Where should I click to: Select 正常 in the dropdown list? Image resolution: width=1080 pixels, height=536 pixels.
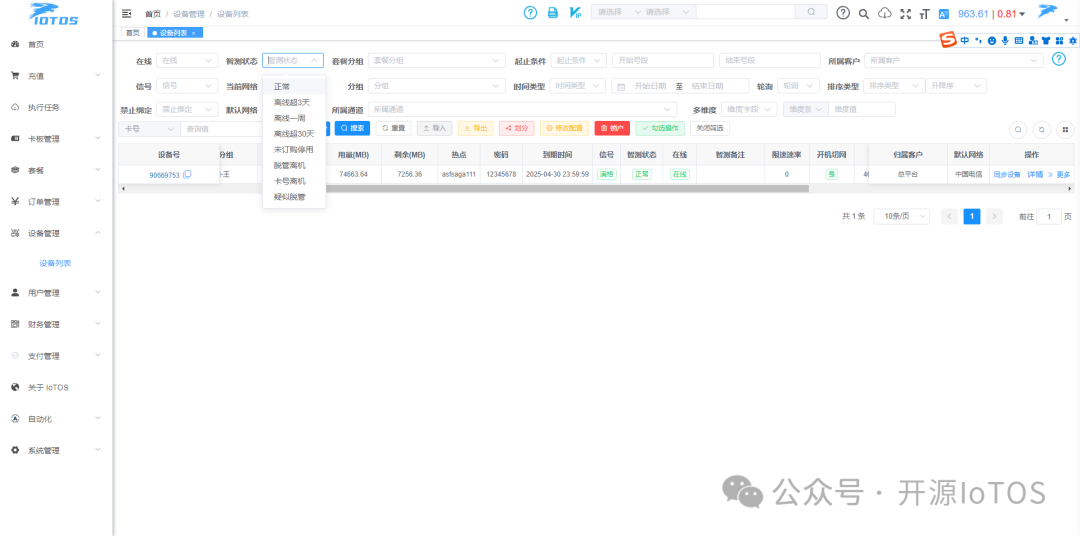click(294, 87)
